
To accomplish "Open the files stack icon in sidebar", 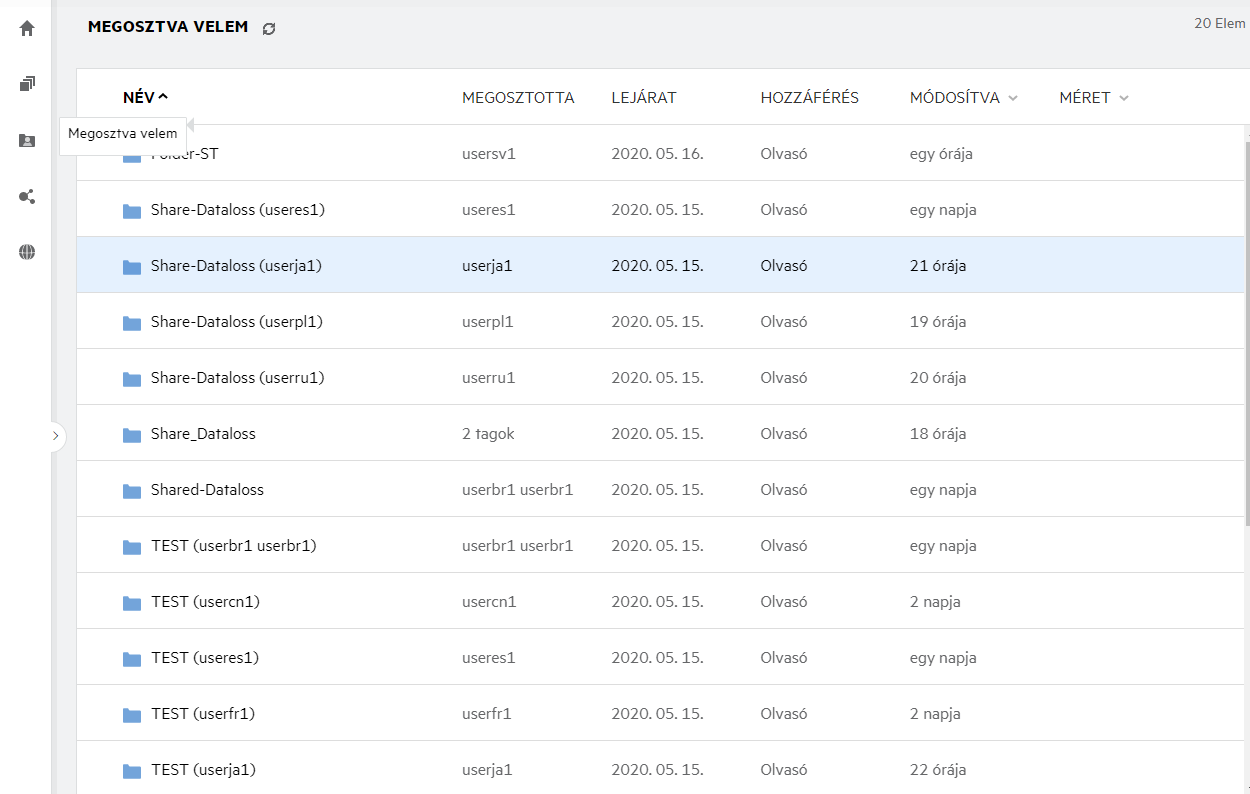I will (x=27, y=84).
